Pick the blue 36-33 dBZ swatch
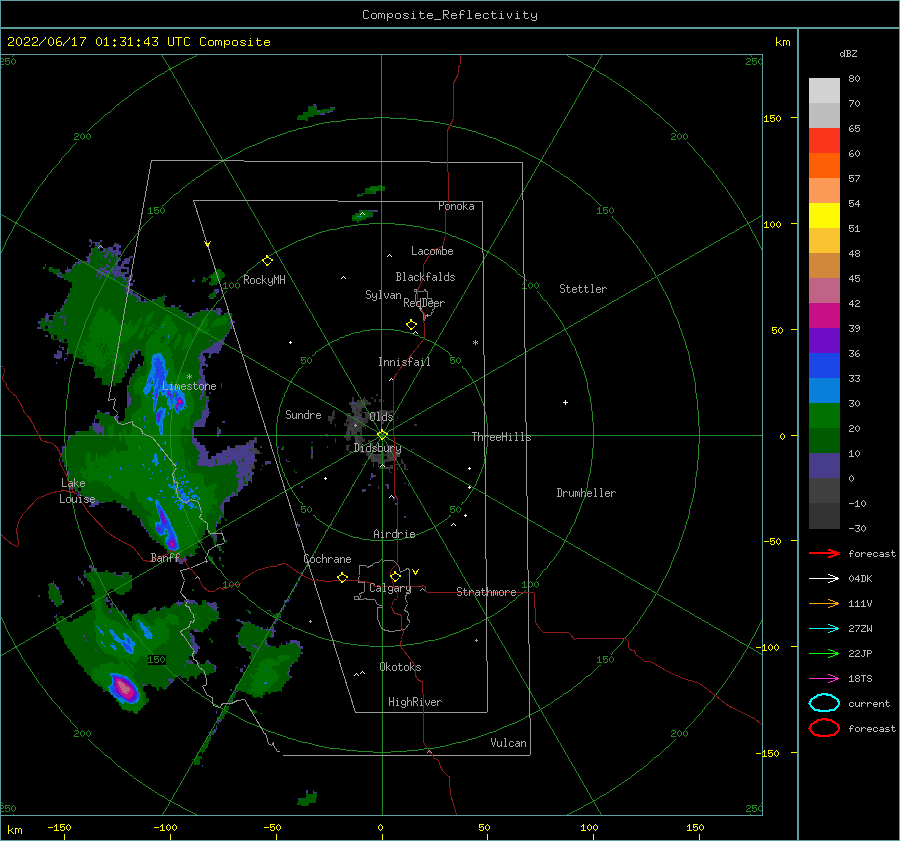The width and height of the screenshot is (900, 841). click(824, 366)
